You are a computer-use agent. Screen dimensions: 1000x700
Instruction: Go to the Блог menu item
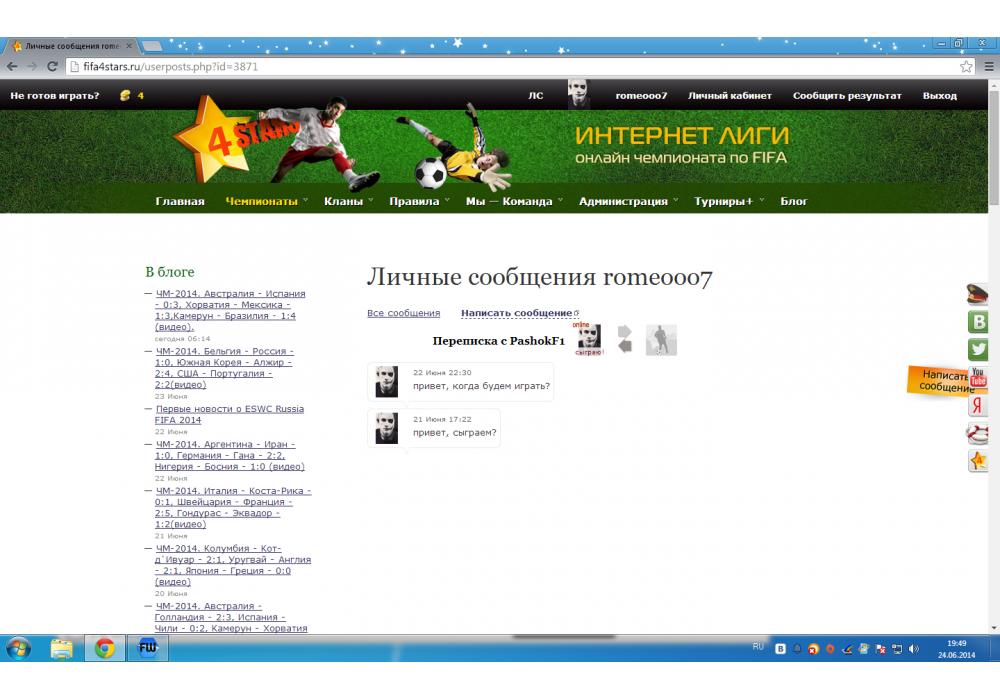click(x=794, y=201)
